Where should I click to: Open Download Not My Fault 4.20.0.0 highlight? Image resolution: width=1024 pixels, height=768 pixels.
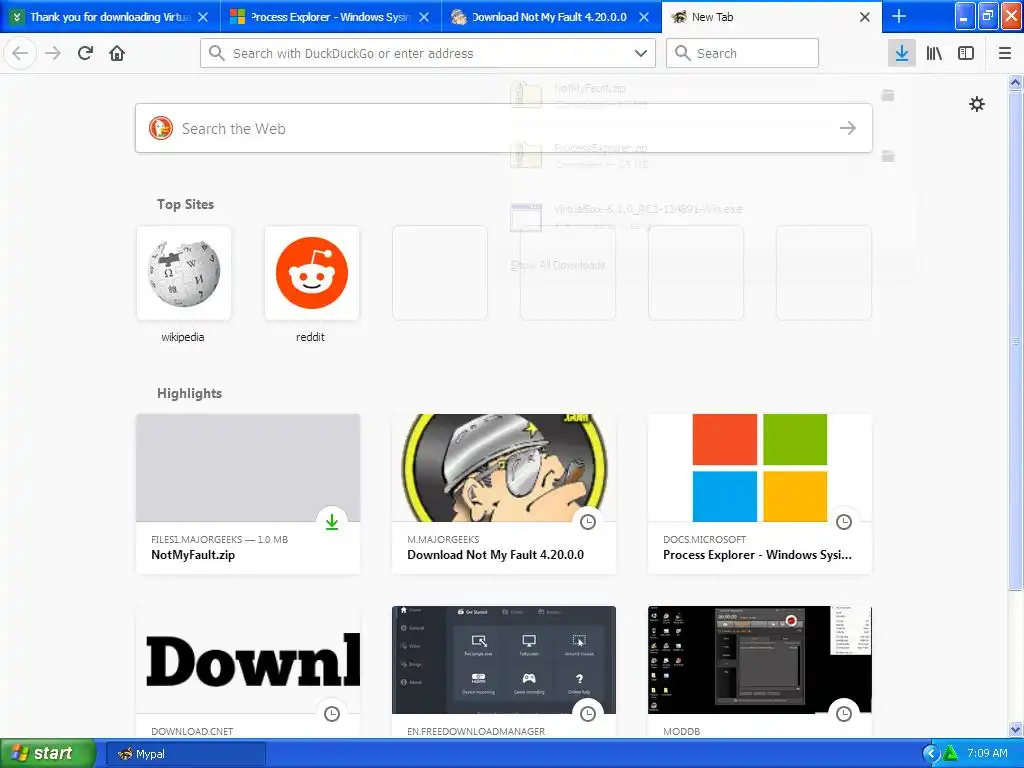(504, 494)
